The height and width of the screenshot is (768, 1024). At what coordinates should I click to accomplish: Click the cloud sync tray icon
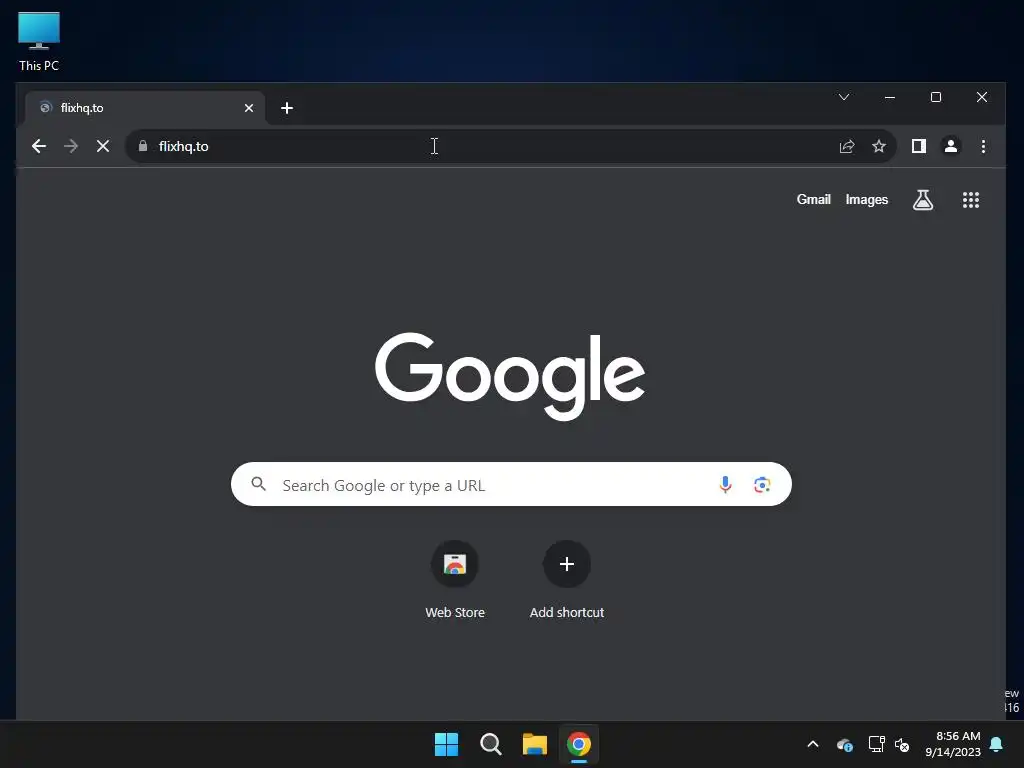[x=844, y=744]
